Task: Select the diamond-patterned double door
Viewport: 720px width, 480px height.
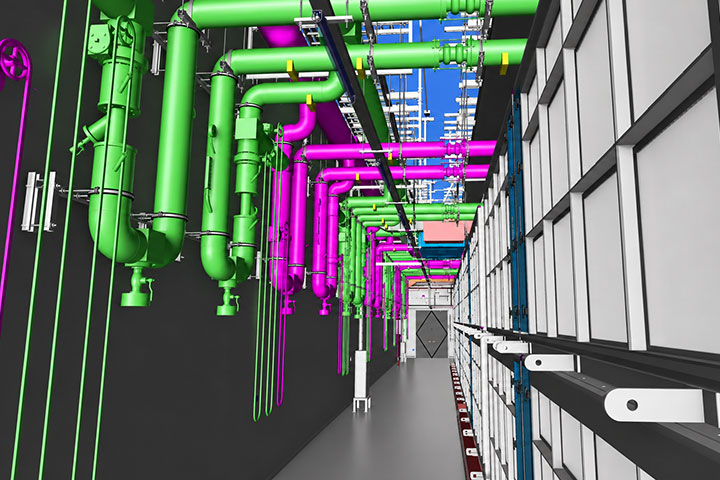Action: click(x=432, y=333)
